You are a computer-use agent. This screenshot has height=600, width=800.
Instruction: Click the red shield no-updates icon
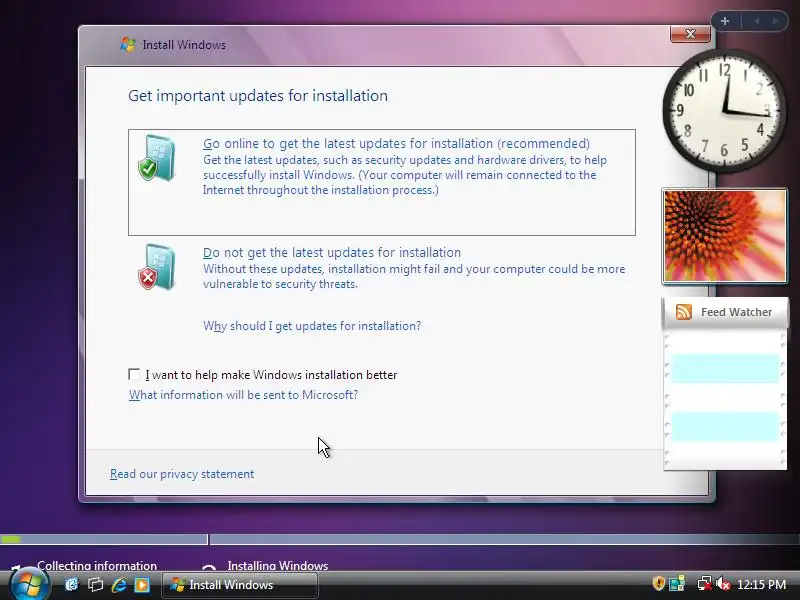click(157, 267)
